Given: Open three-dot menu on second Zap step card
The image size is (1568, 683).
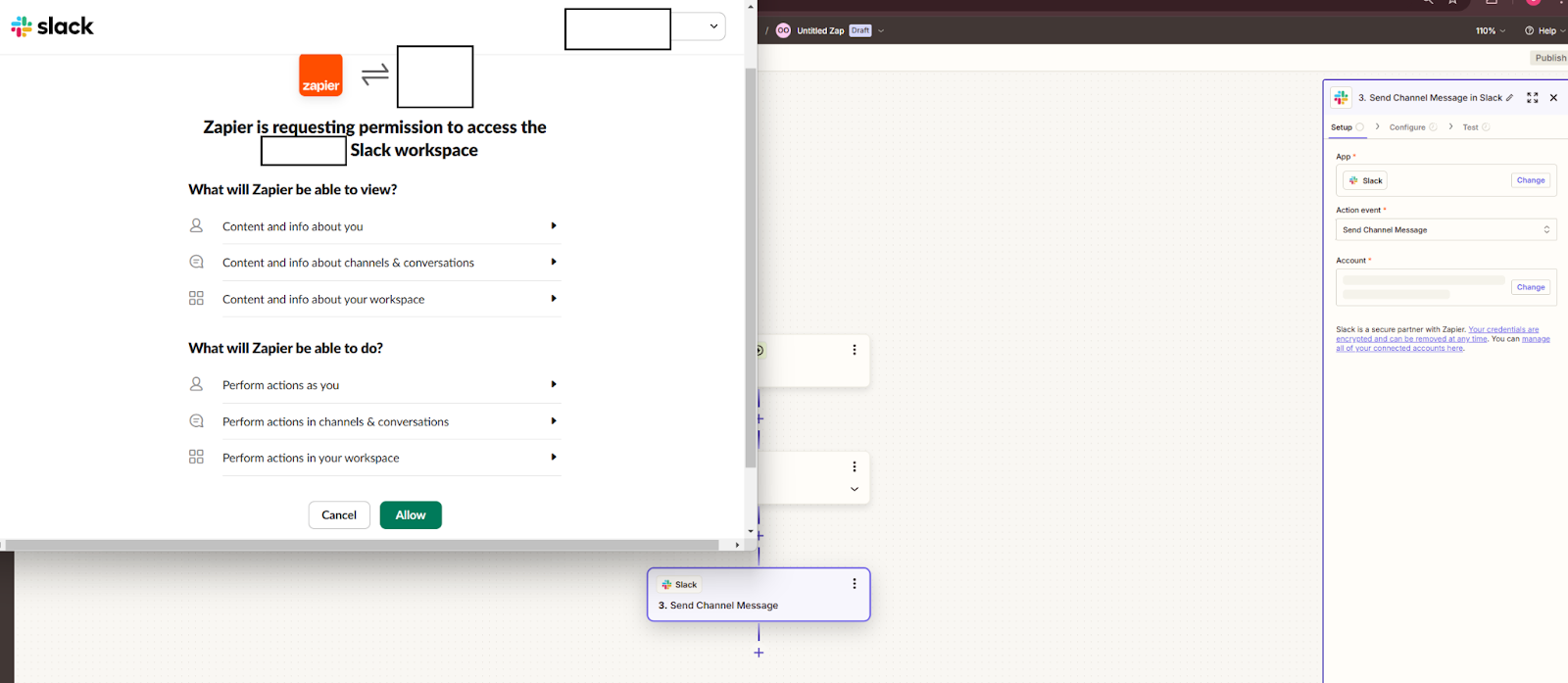Looking at the screenshot, I should coord(855,466).
